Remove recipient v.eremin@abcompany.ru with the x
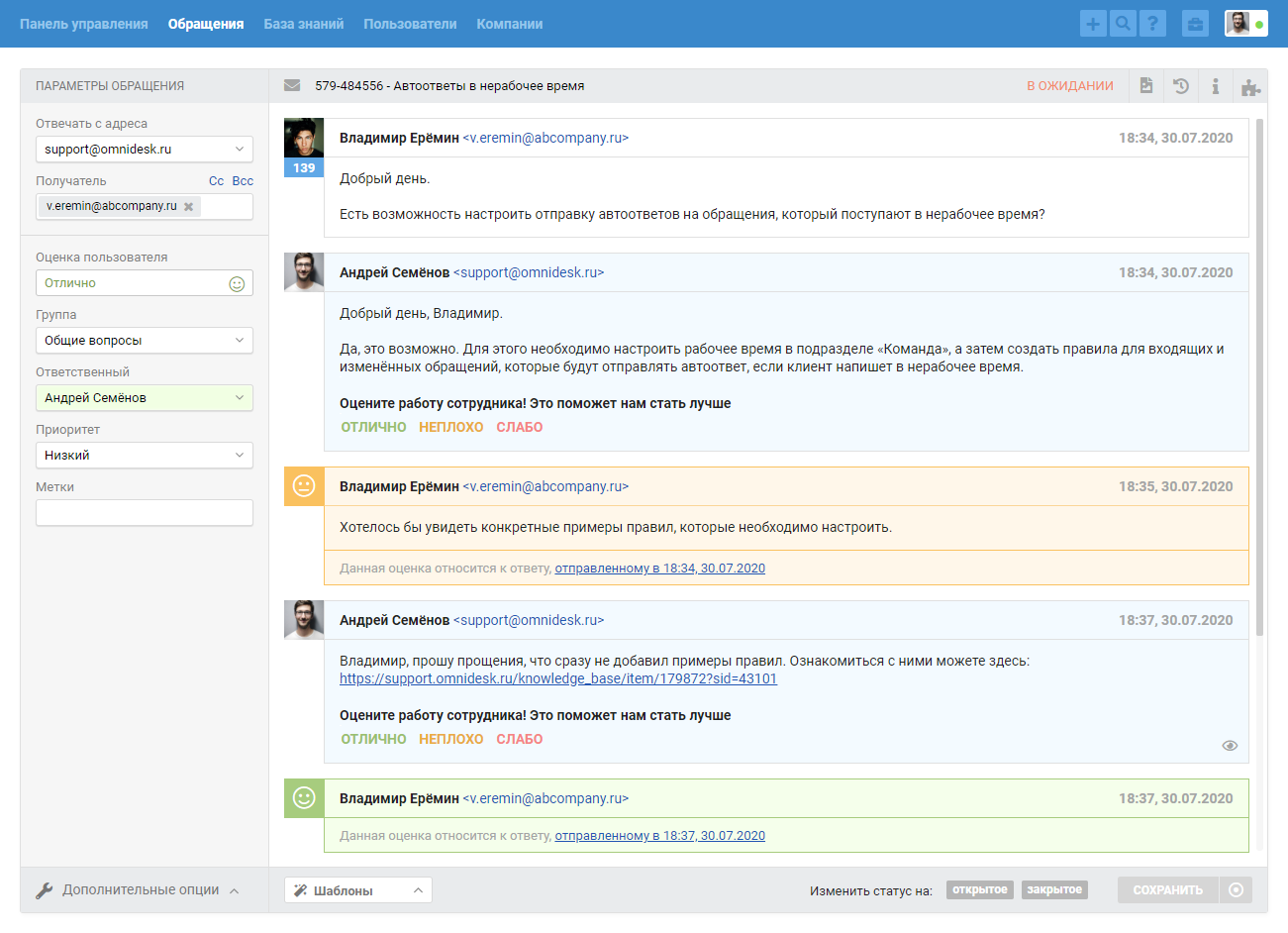The image size is (1288, 933). (x=188, y=207)
